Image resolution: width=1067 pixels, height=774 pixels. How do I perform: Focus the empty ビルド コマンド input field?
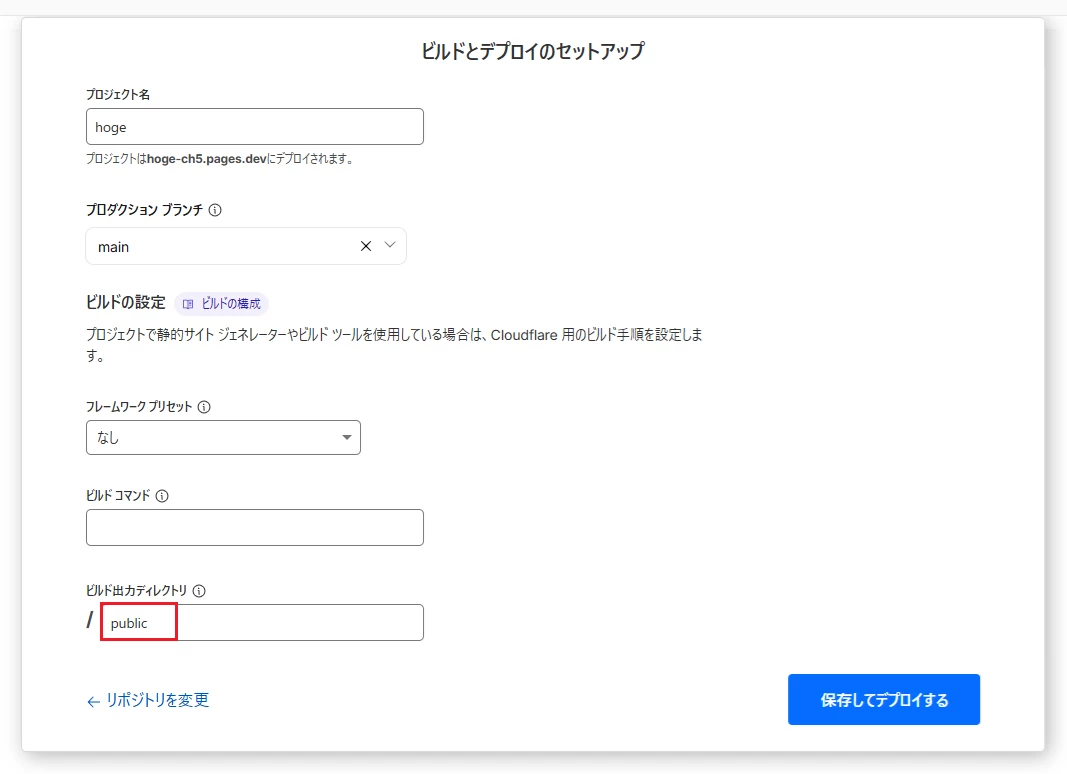pos(255,528)
